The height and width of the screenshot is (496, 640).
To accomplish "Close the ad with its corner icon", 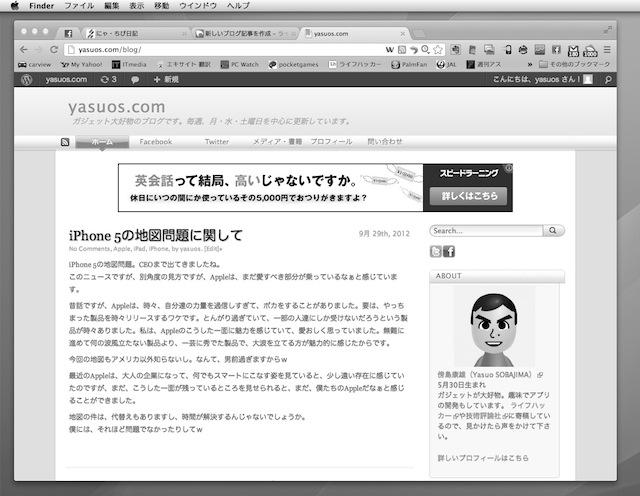I will (509, 168).
